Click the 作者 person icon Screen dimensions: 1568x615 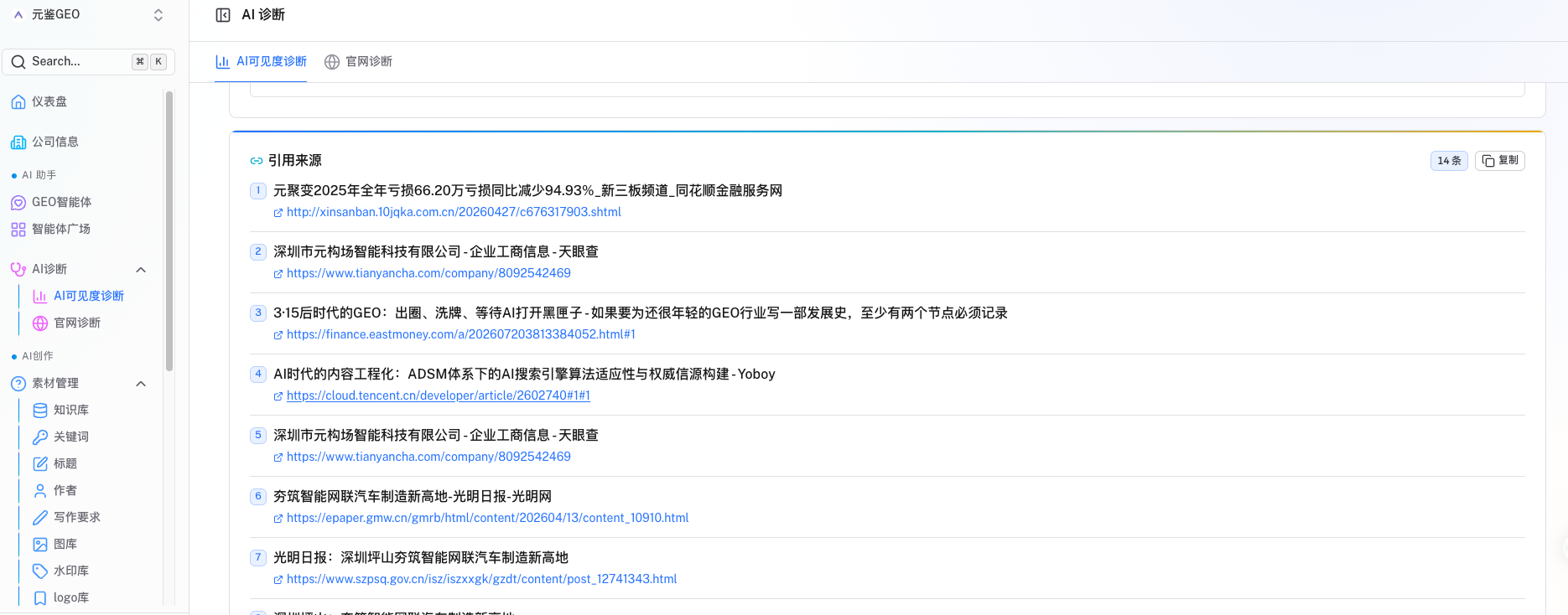click(40, 490)
